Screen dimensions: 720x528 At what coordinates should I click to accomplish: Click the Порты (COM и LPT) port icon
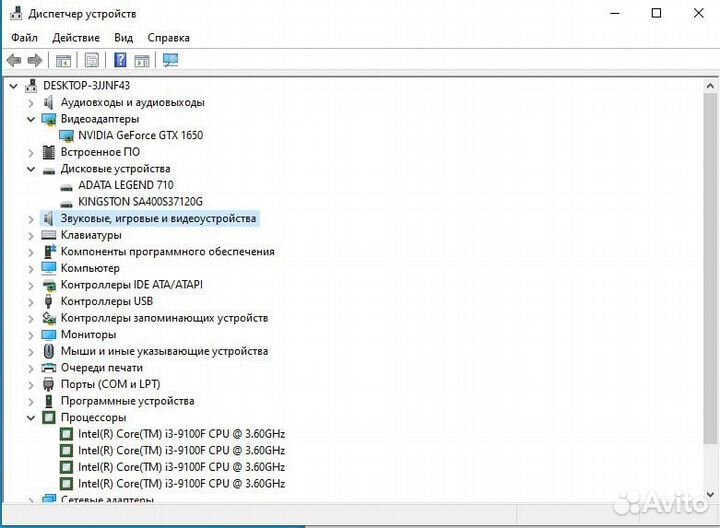(49, 384)
